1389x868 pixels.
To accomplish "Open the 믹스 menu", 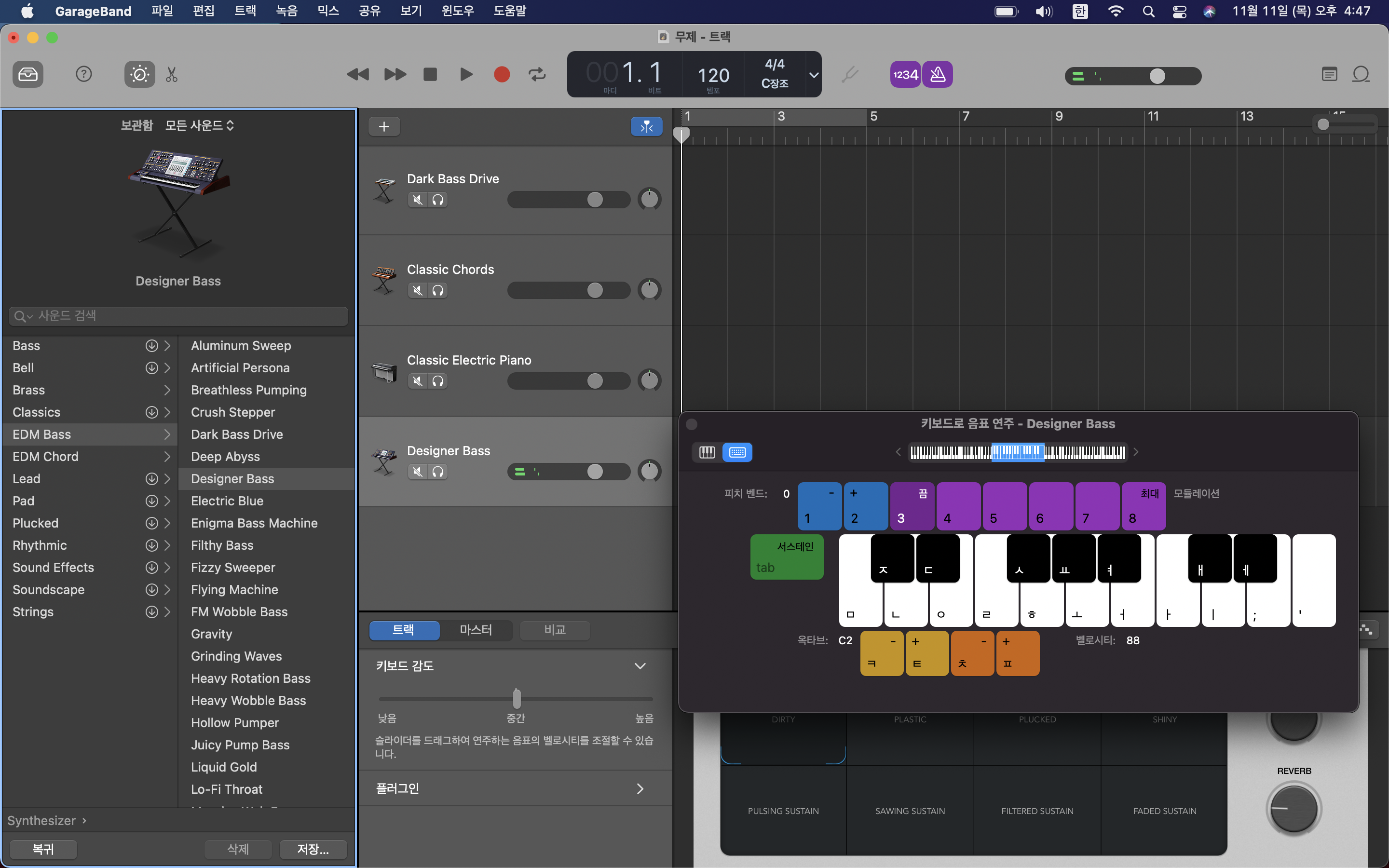I will 328,11.
